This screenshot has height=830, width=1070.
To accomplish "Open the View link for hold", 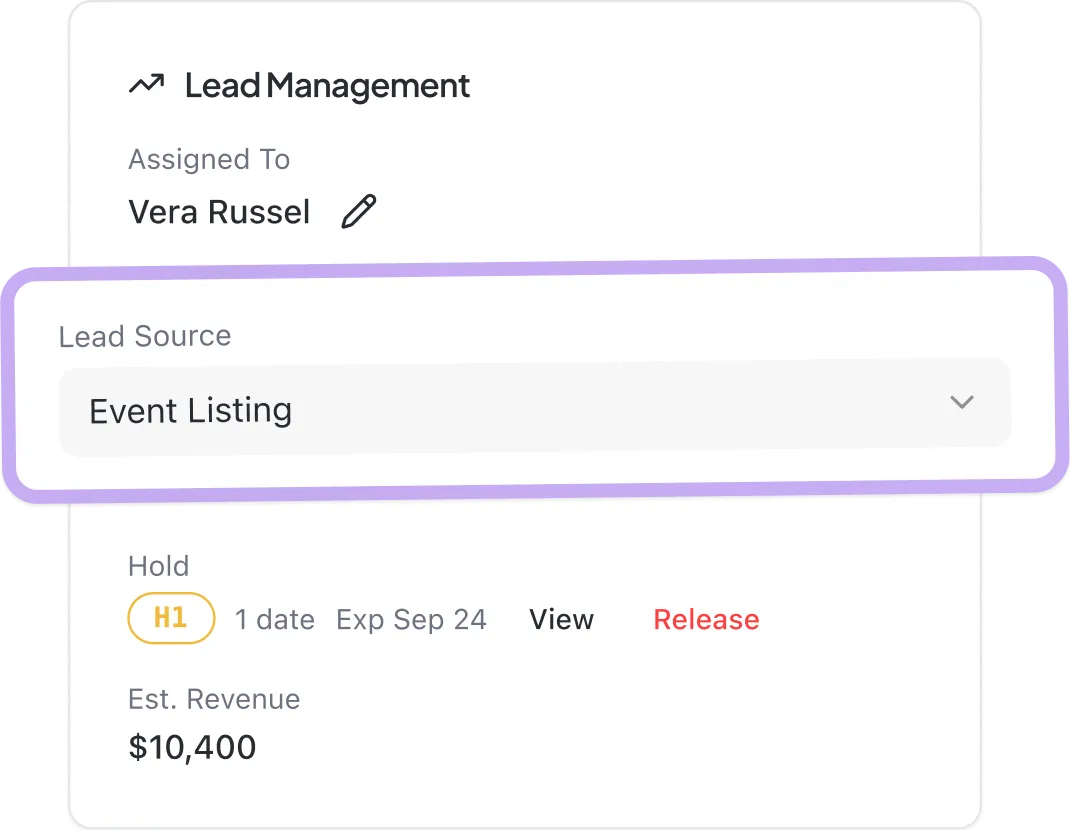I will pyautogui.click(x=562, y=620).
